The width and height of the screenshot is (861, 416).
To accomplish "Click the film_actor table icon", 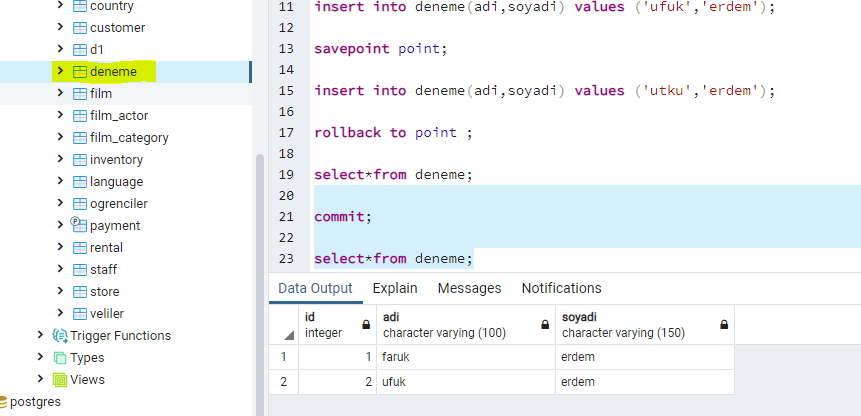I will pos(80,116).
